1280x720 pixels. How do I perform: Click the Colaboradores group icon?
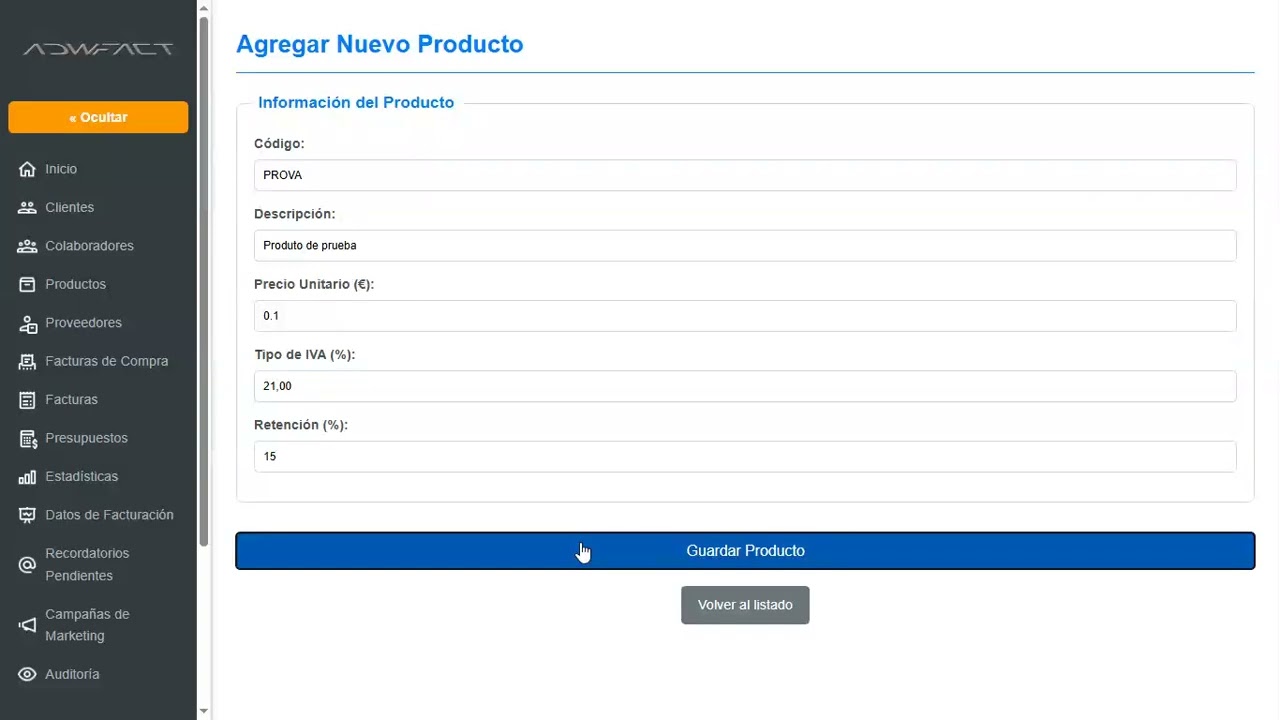point(27,246)
